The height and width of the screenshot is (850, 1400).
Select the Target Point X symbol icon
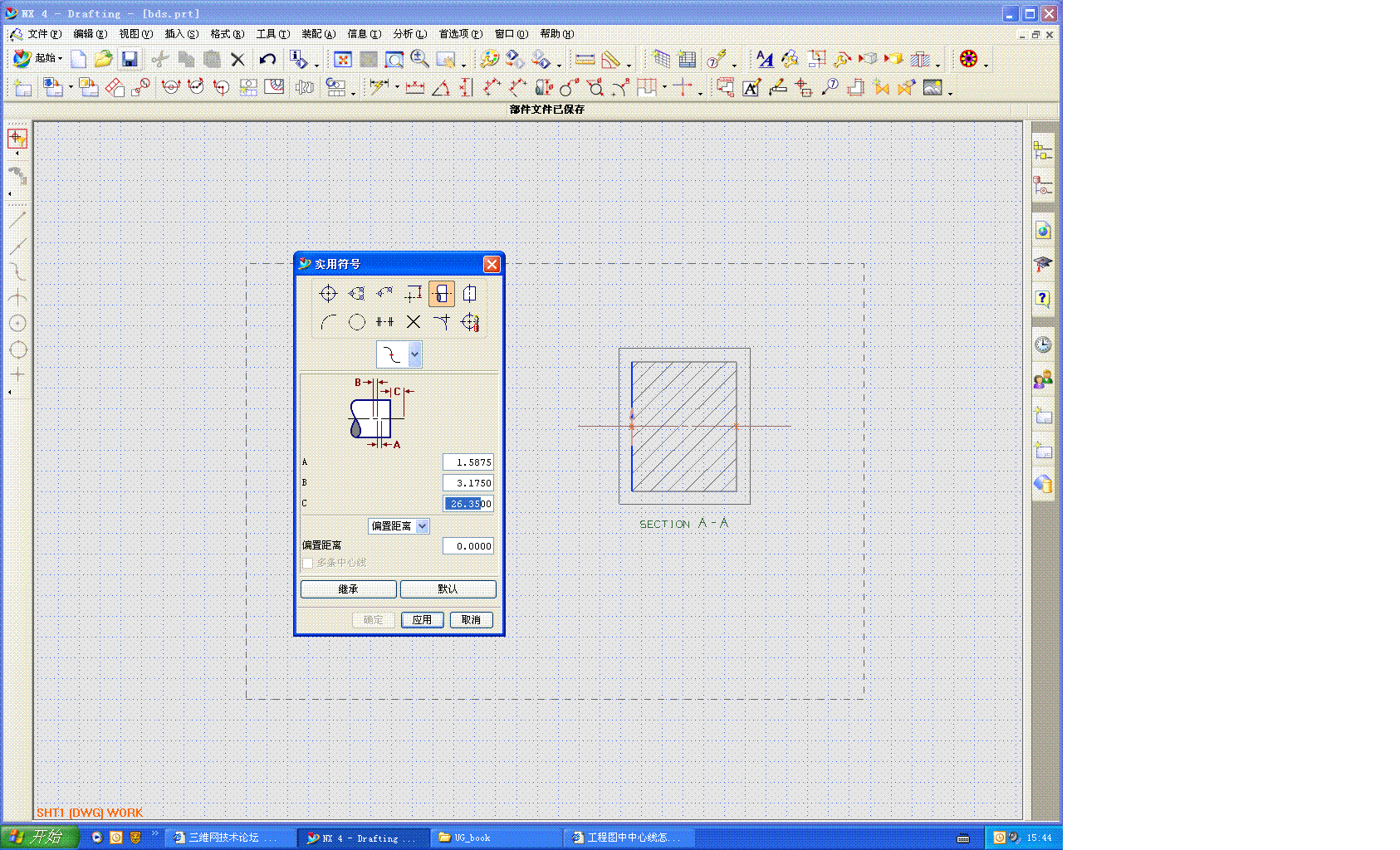pos(414,322)
